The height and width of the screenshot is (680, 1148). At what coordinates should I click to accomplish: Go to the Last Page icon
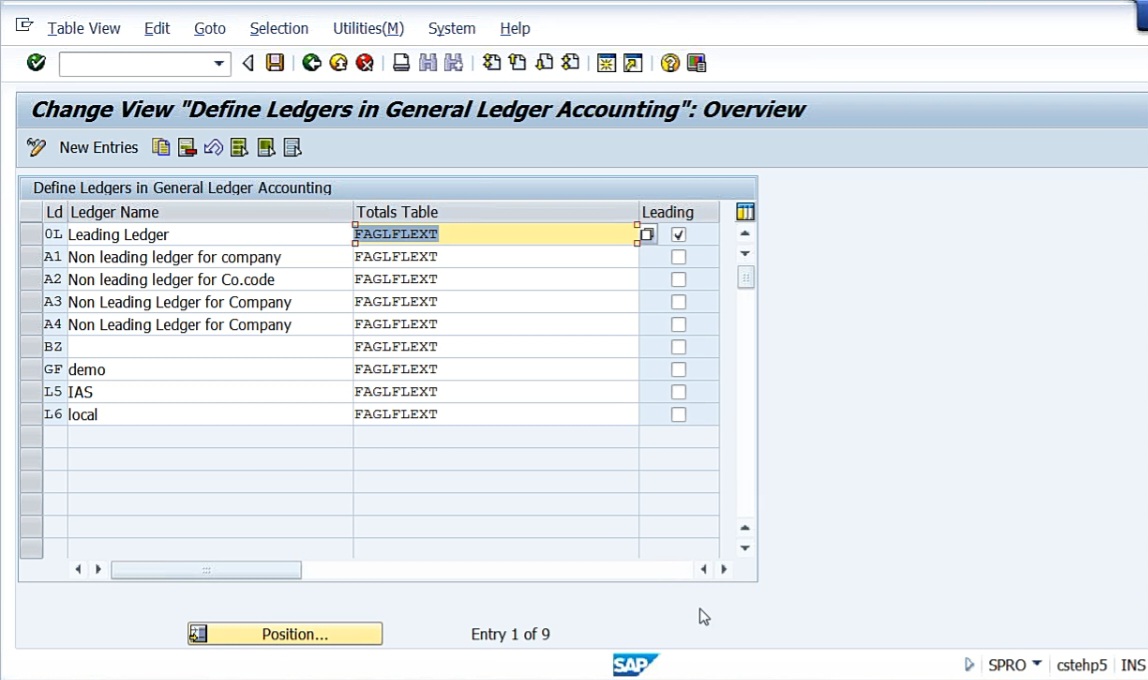pyautogui.click(x=570, y=63)
